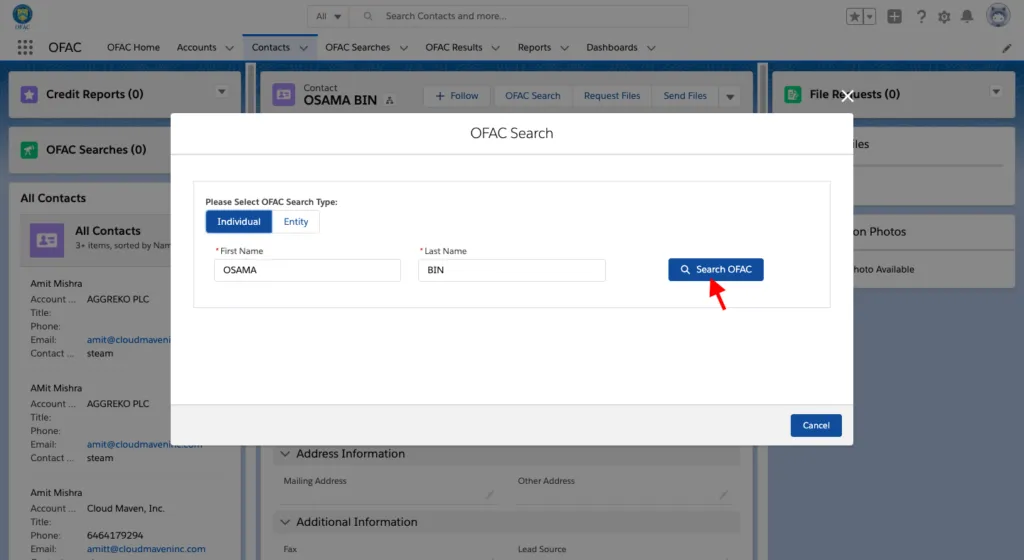
Task: Expand the Contacts tab chevron
Action: click(304, 48)
